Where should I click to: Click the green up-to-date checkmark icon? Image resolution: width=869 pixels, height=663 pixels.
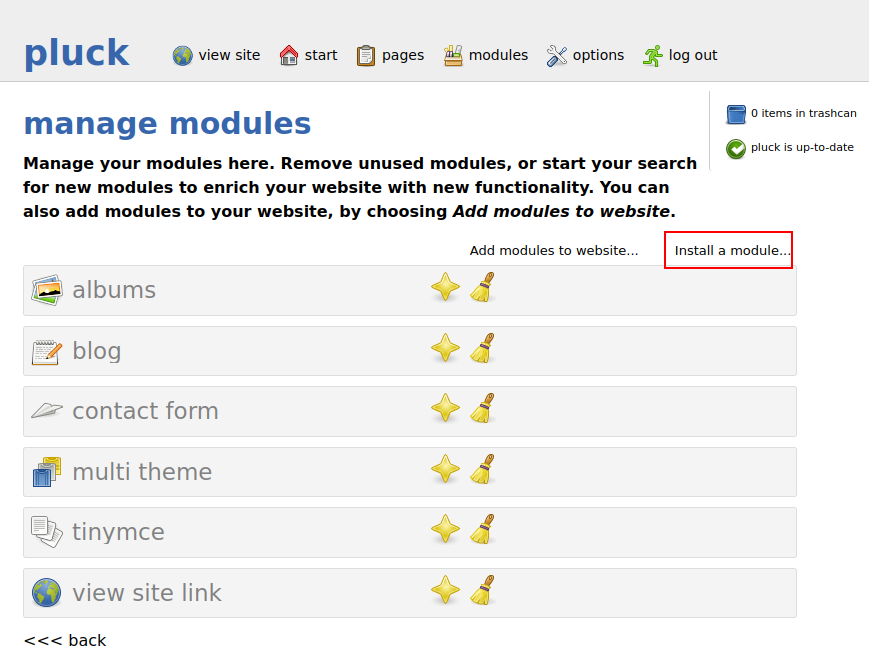736,148
